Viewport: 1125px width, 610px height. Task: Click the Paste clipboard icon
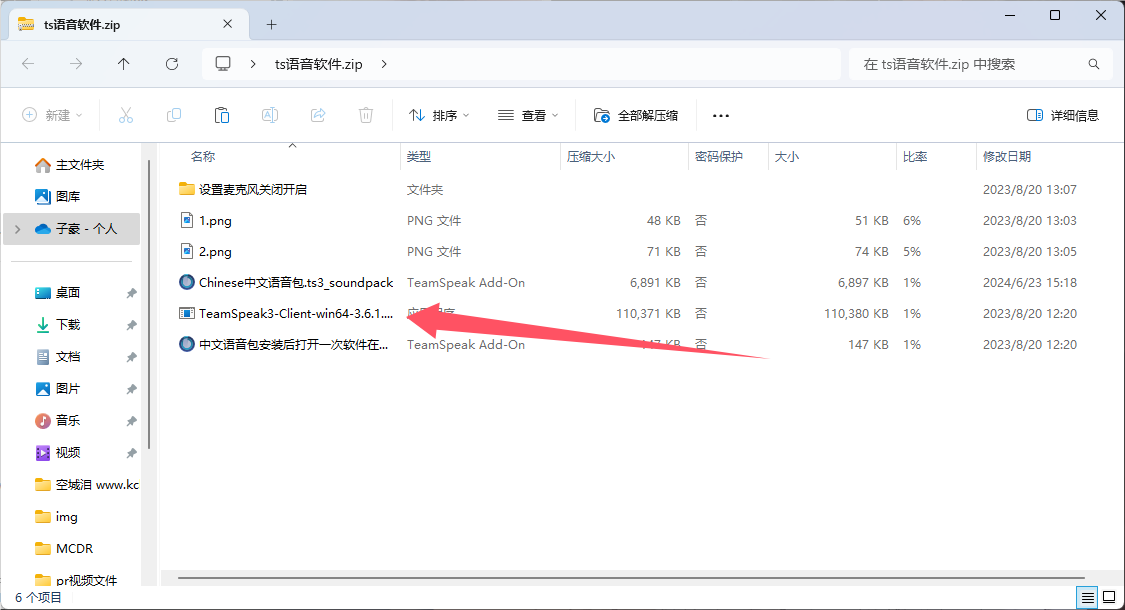point(222,115)
